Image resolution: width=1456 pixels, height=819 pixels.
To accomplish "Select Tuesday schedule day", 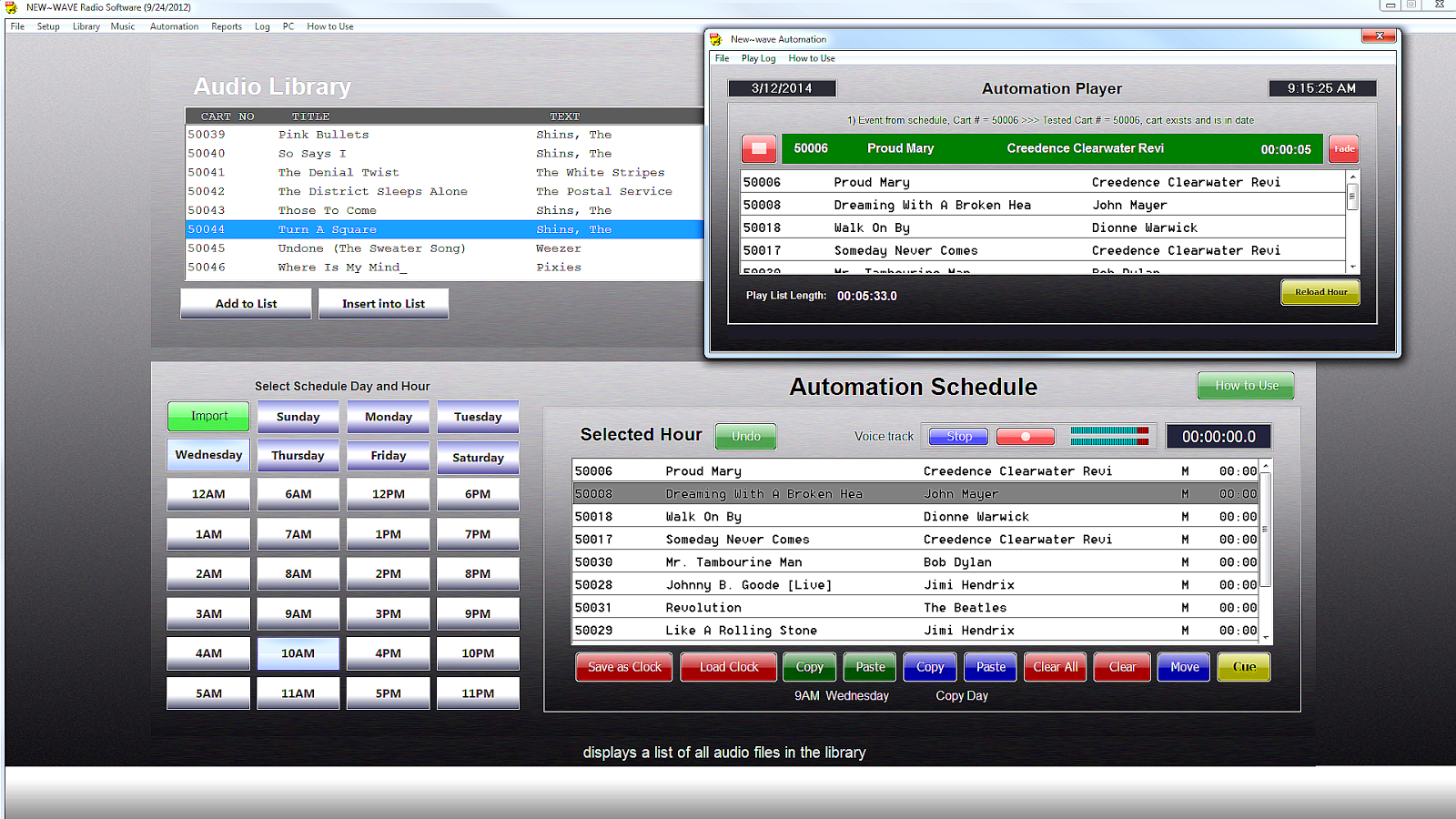I will tap(478, 417).
